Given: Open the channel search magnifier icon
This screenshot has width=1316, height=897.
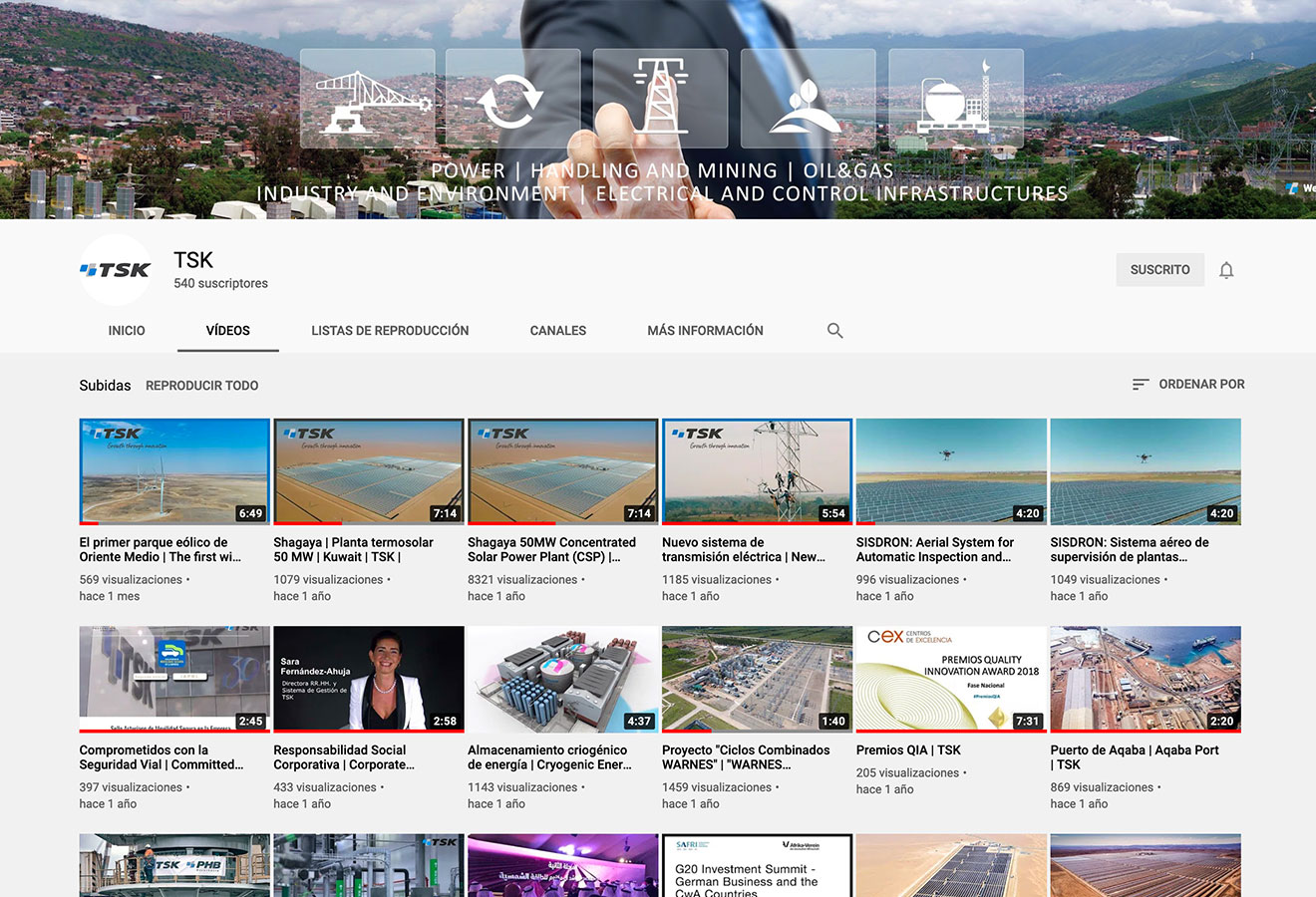Looking at the screenshot, I should tap(835, 331).
